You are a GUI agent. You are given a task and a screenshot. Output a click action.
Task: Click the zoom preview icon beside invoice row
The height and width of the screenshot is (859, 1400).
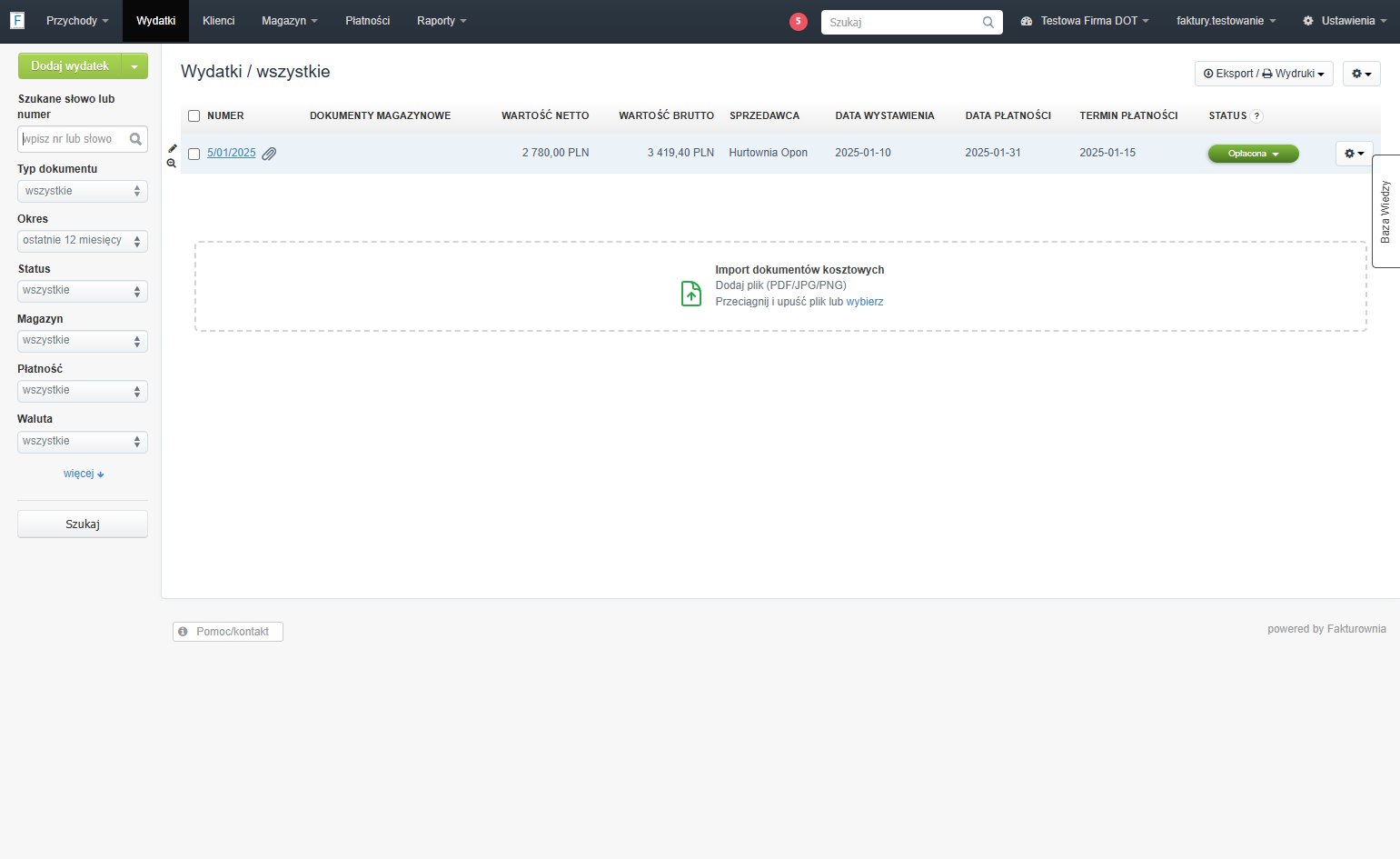coord(172,164)
